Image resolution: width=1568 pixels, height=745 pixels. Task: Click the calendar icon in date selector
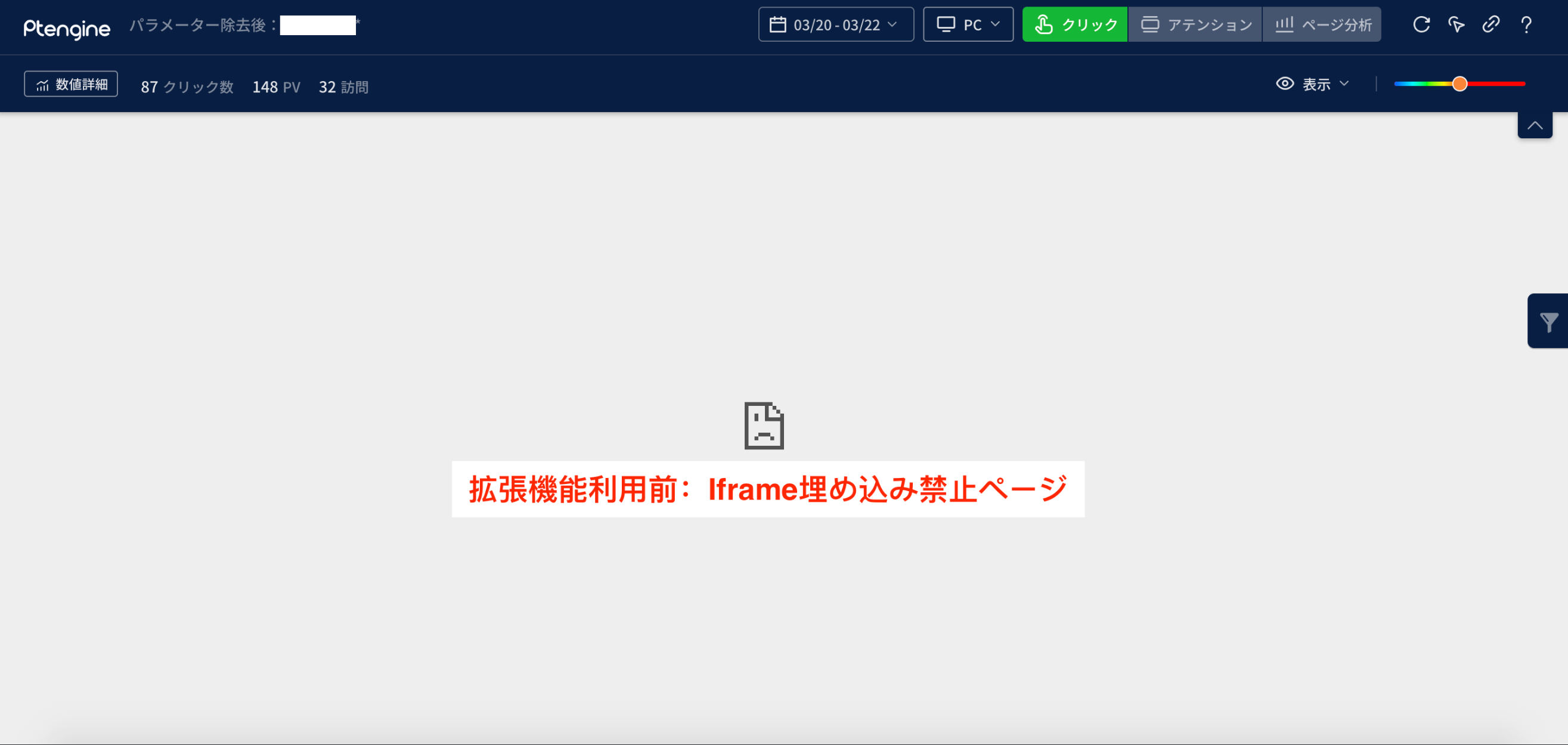tap(777, 24)
